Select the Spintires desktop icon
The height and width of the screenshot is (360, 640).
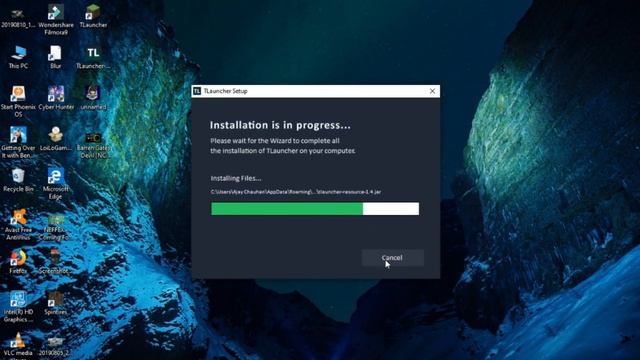tap(55, 303)
